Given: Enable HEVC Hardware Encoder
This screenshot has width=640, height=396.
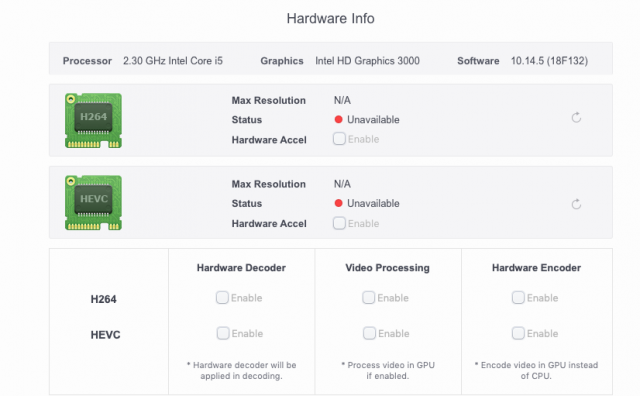Looking at the screenshot, I should tap(518, 333).
